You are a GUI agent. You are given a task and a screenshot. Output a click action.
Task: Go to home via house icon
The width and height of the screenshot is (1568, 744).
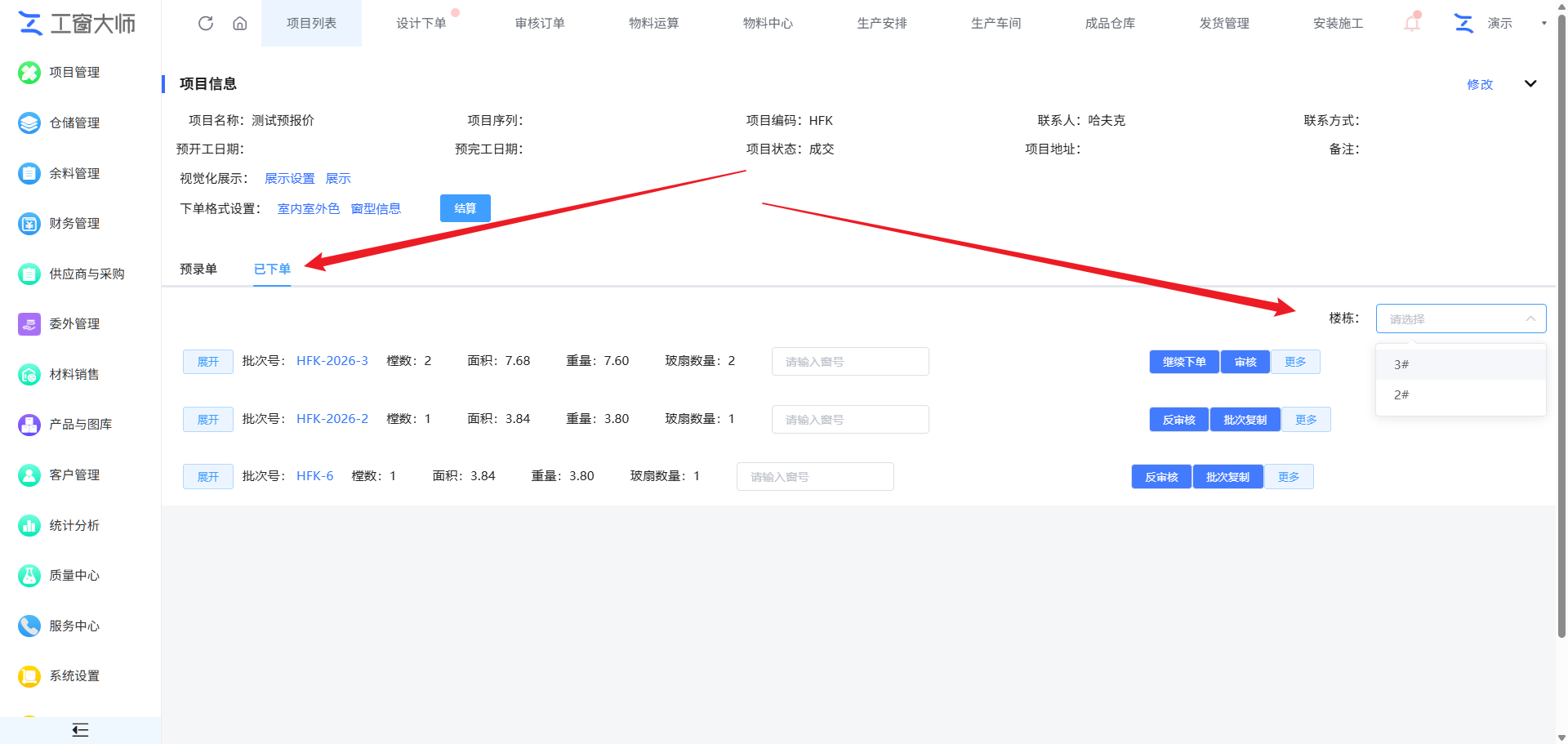[x=240, y=23]
